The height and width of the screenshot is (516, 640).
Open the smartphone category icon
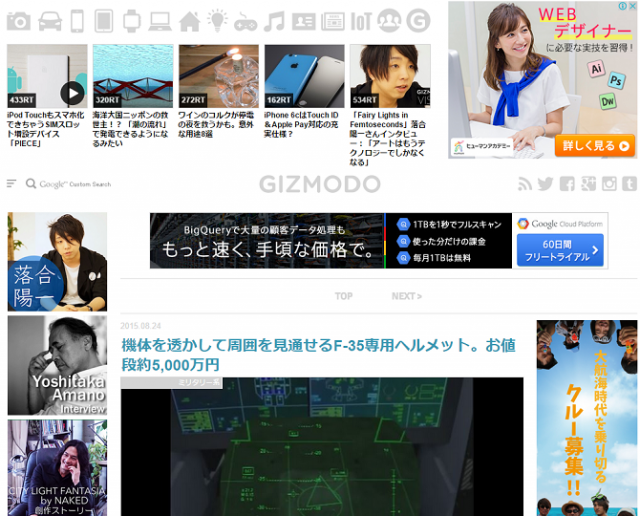(x=77, y=21)
